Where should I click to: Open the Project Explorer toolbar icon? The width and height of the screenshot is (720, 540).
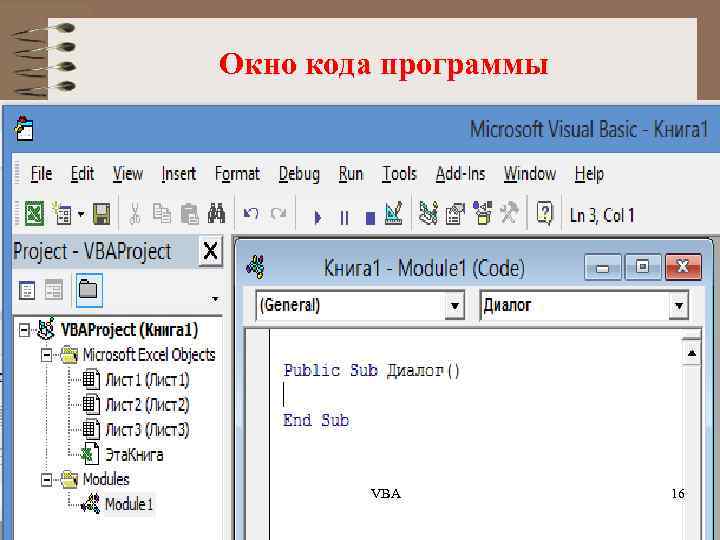[x=428, y=214]
